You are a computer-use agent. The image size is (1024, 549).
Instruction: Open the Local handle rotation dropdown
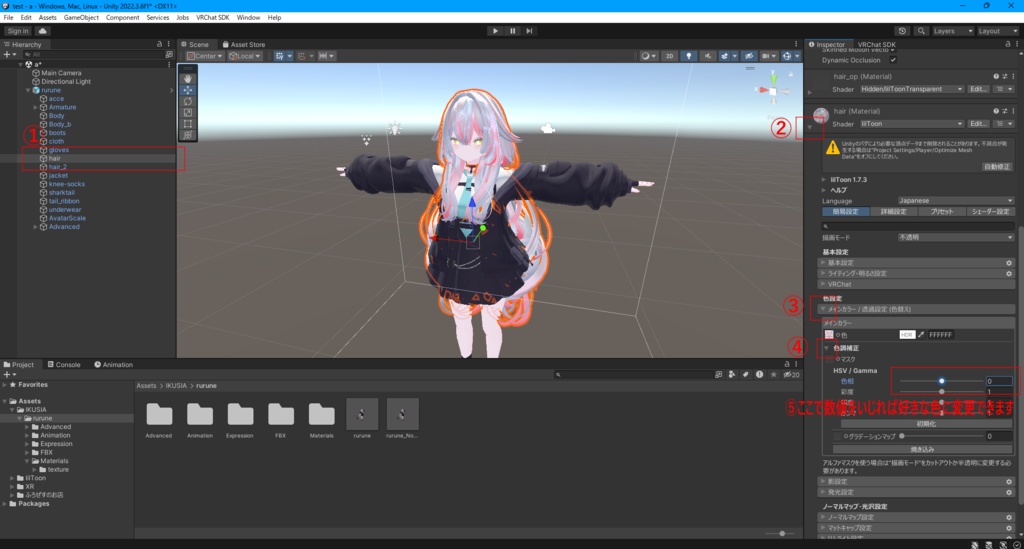[x=244, y=56]
